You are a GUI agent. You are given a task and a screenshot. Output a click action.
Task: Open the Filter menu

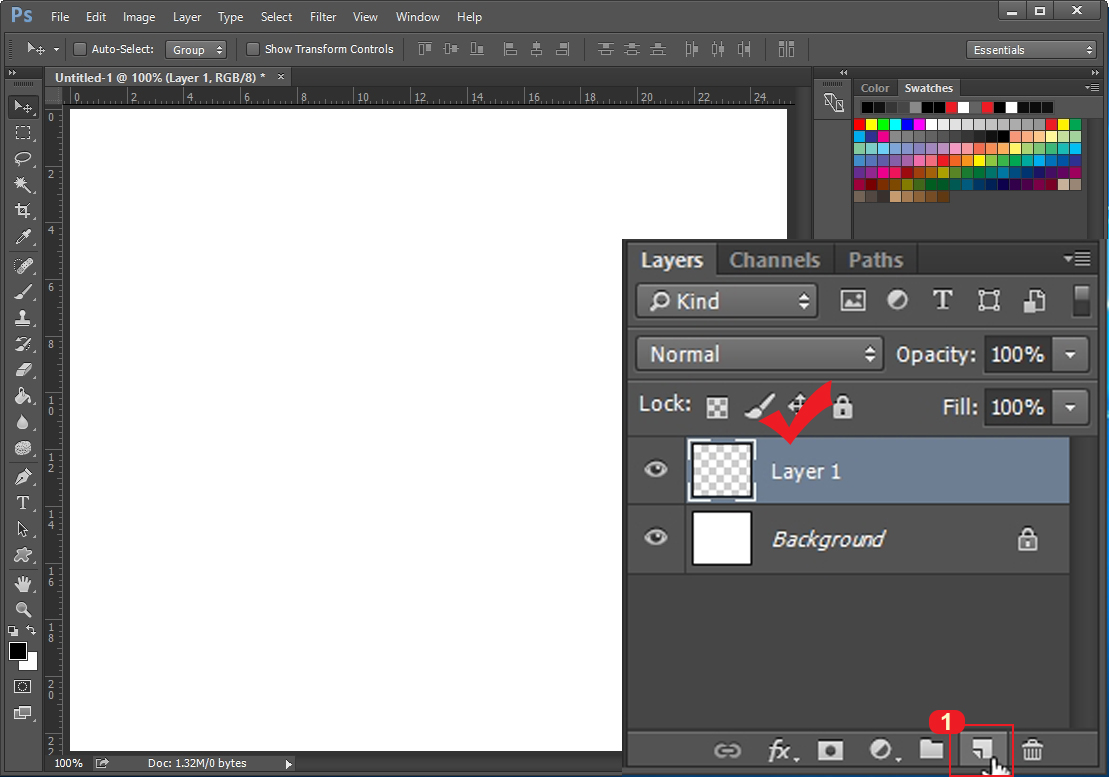(x=323, y=16)
